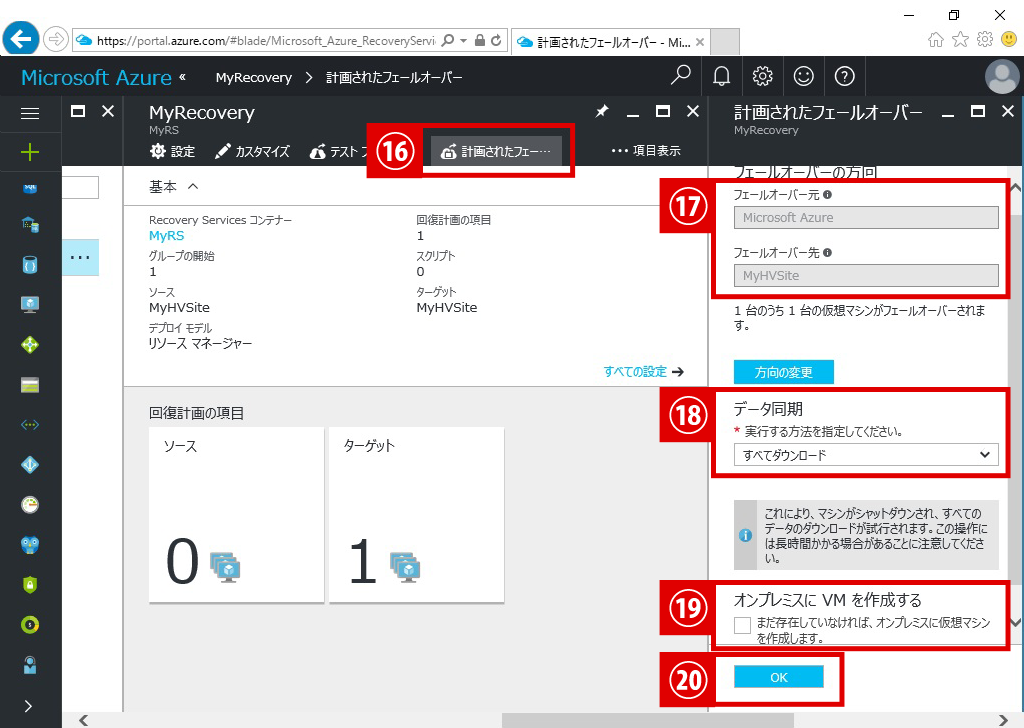This screenshot has height=728, width=1024.
Task: Refresh the page in the address bar
Action: tap(496, 40)
